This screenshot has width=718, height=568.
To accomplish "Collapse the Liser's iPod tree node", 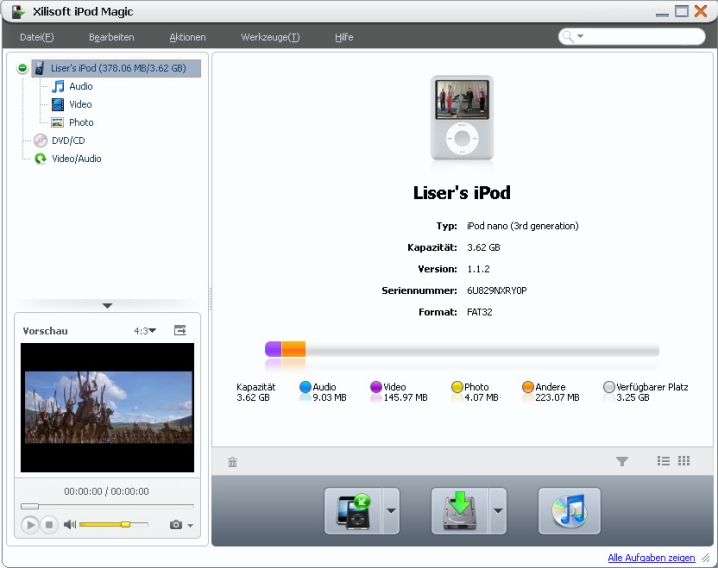I will click(23, 68).
